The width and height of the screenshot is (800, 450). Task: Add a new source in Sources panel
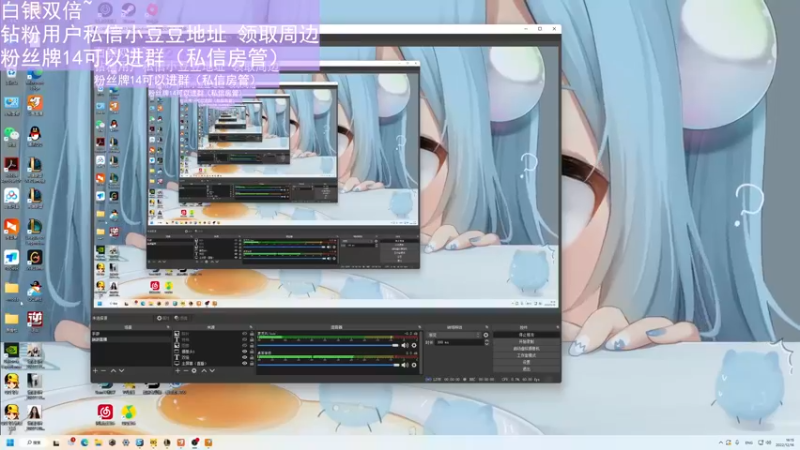pos(178,371)
